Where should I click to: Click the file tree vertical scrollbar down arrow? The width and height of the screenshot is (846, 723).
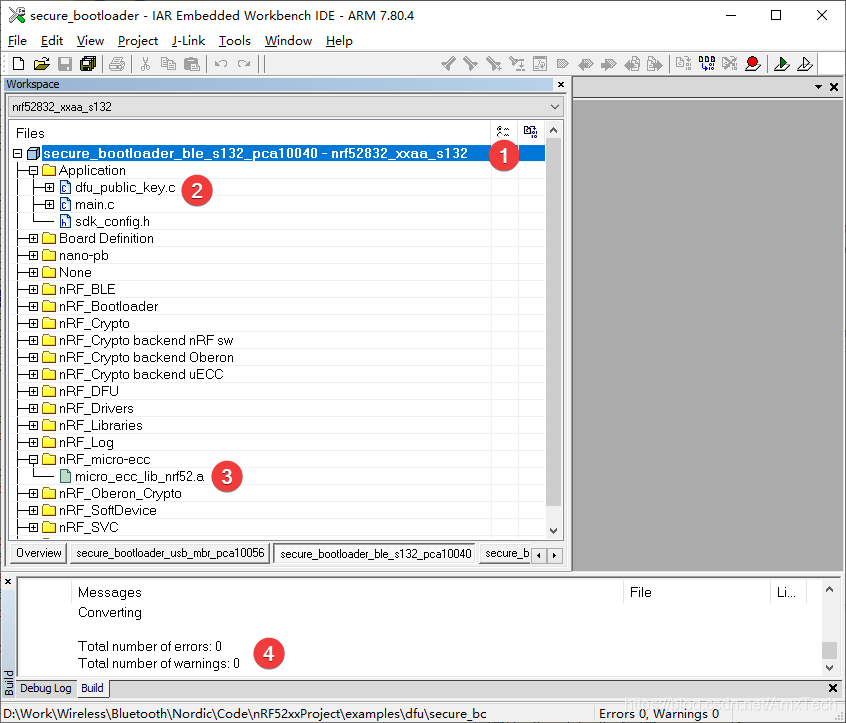(x=554, y=530)
